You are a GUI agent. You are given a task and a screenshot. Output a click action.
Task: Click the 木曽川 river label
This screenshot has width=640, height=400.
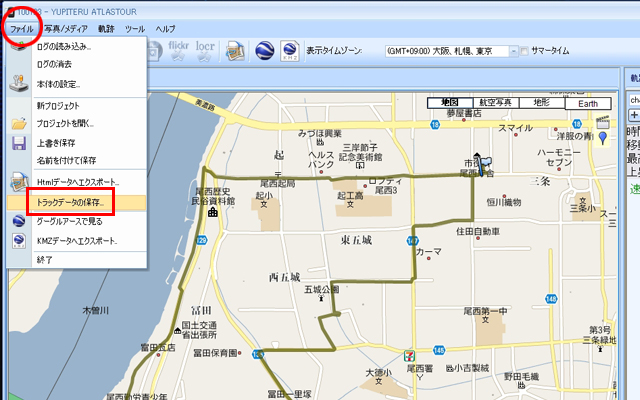click(x=96, y=311)
